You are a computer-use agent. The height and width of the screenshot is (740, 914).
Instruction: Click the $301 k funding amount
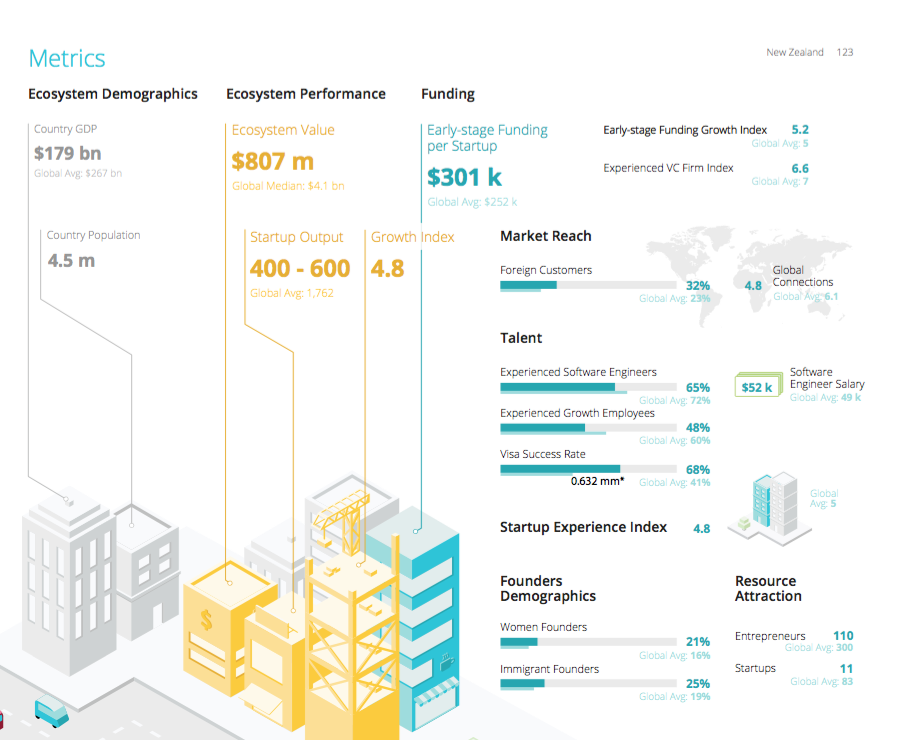coord(464,177)
